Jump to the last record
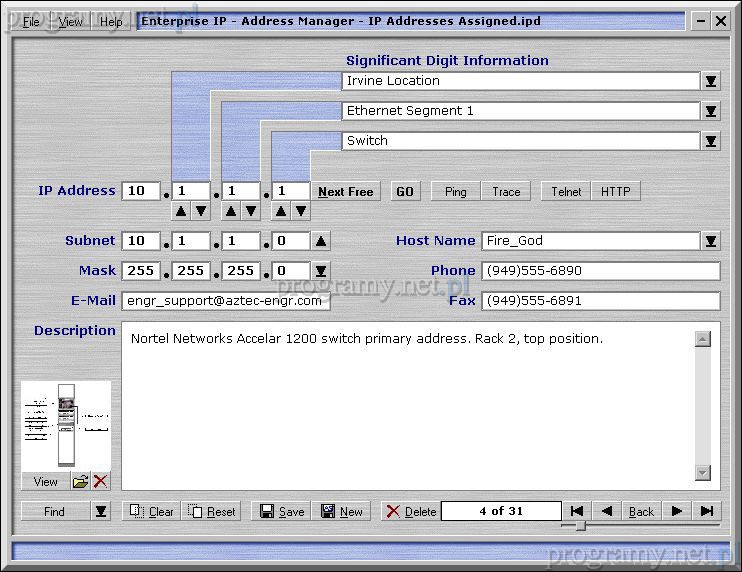Image resolution: width=742 pixels, height=572 pixels. (707, 511)
